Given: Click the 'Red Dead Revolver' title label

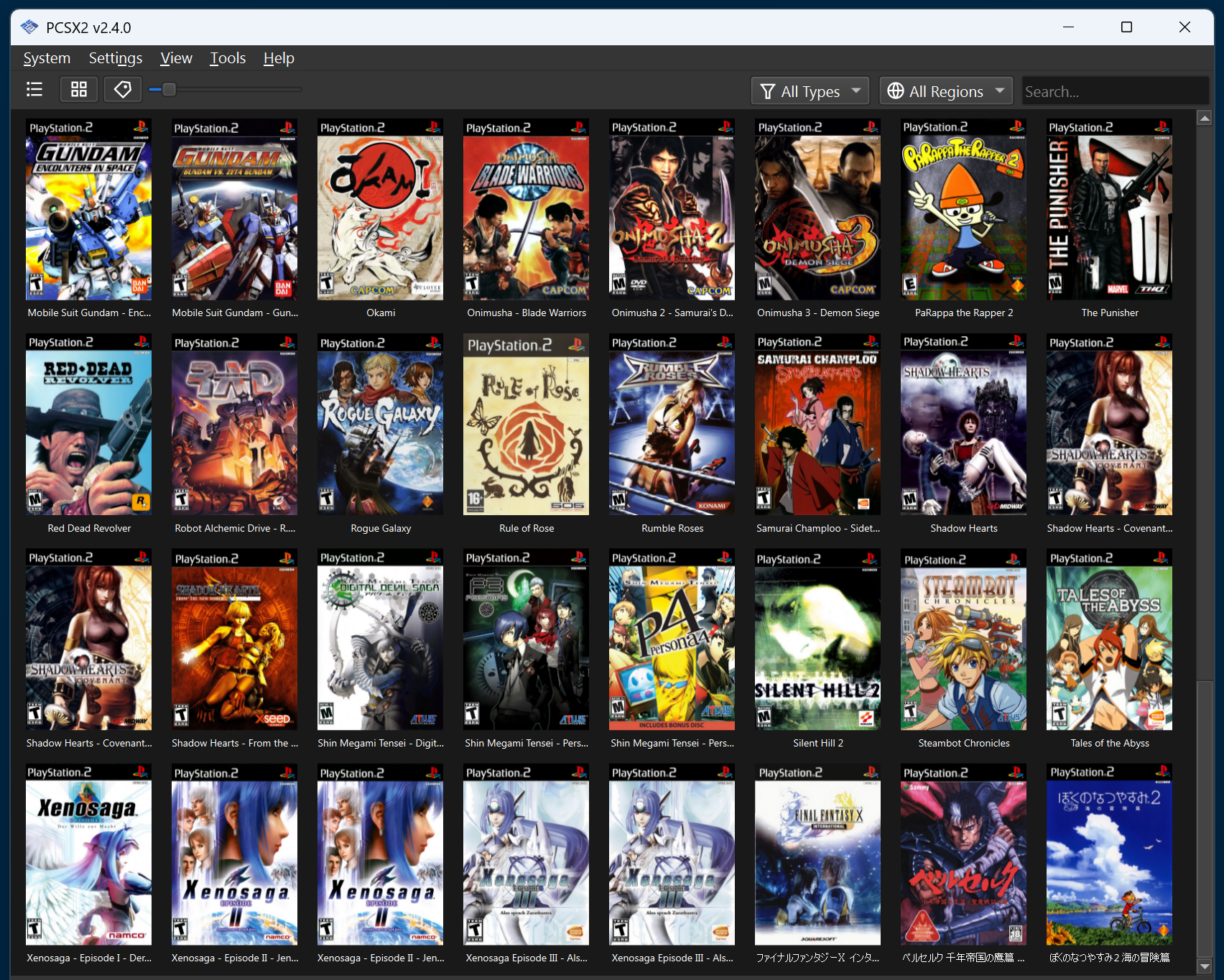Looking at the screenshot, I should click(x=89, y=528).
